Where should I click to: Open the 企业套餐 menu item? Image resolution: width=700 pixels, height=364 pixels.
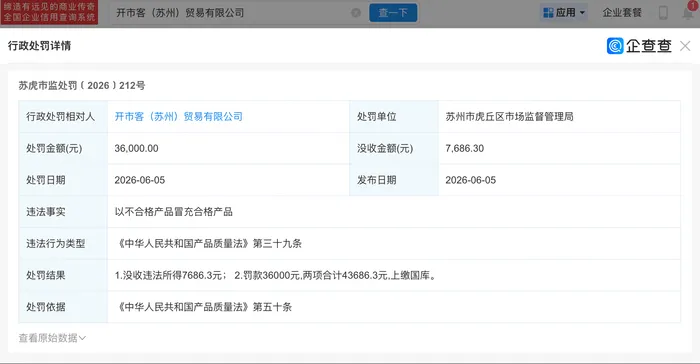[622, 13]
